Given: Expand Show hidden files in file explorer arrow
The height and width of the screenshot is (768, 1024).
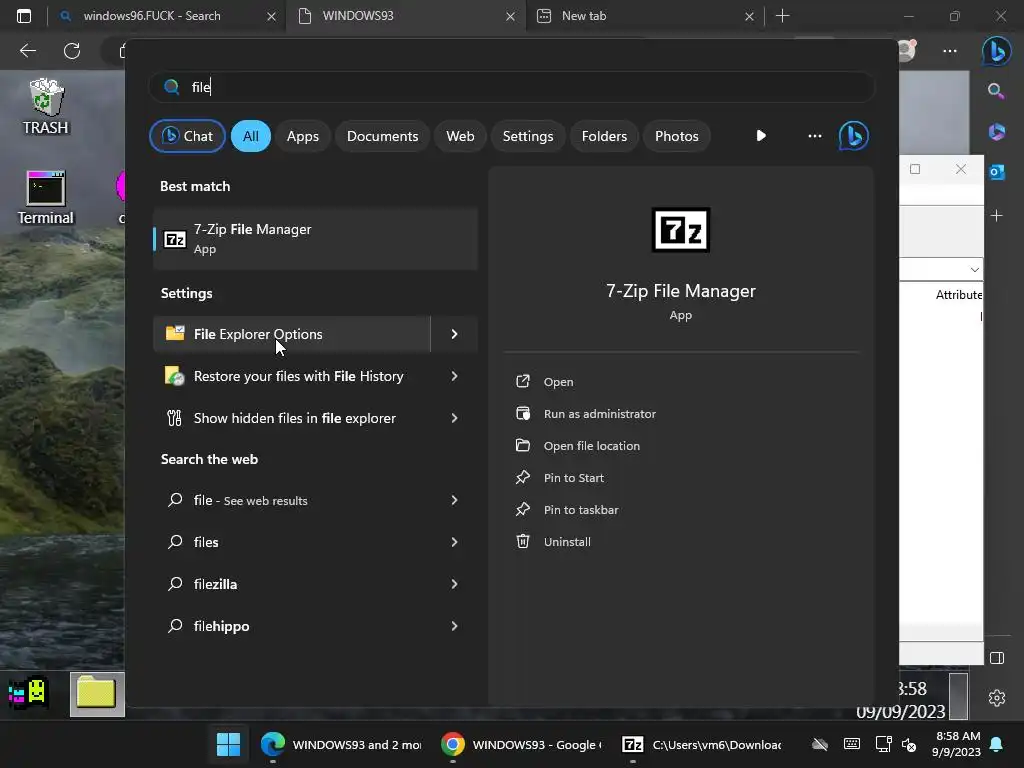Looking at the screenshot, I should tap(455, 418).
